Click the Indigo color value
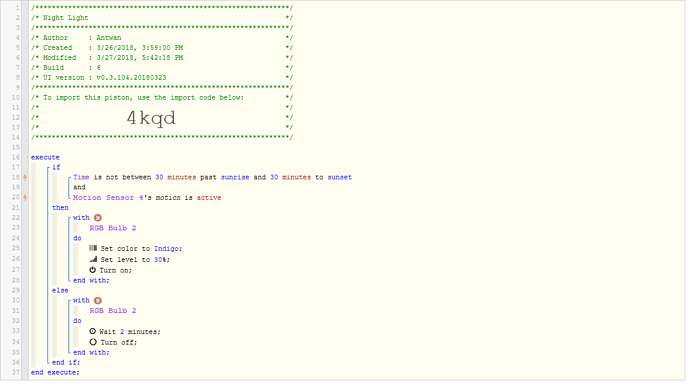 (x=166, y=249)
